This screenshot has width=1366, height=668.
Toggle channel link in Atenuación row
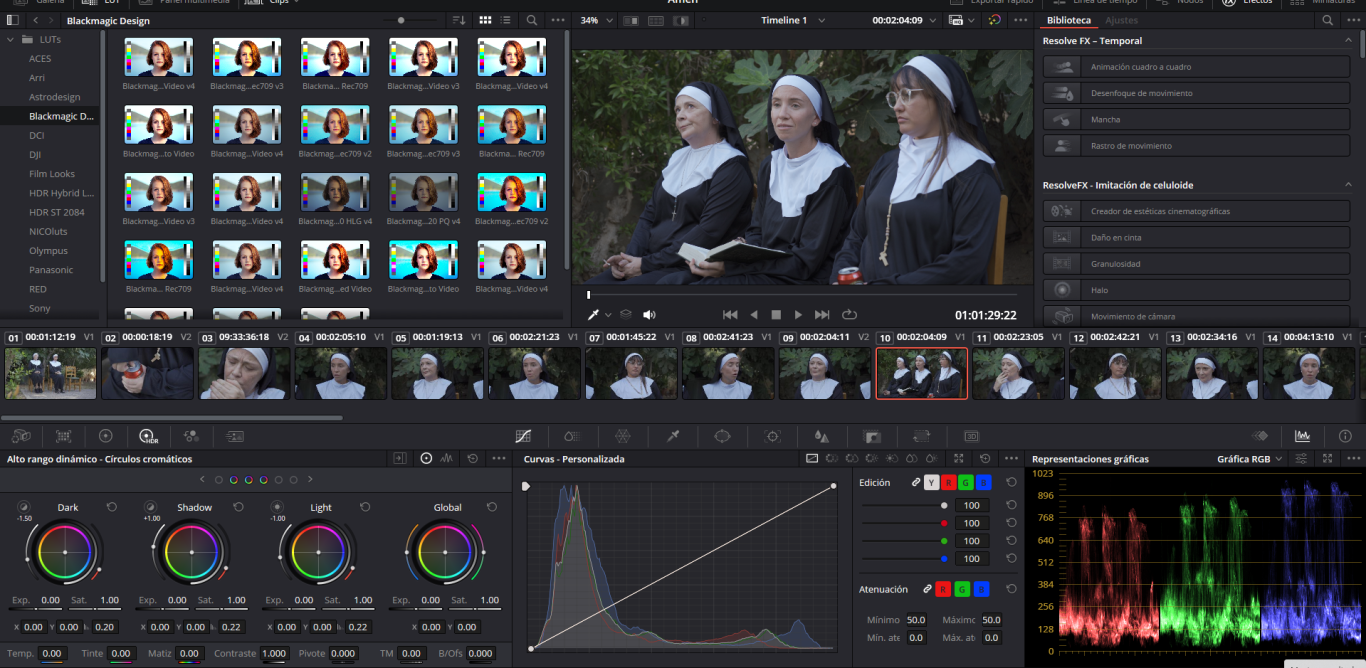[x=927, y=589]
